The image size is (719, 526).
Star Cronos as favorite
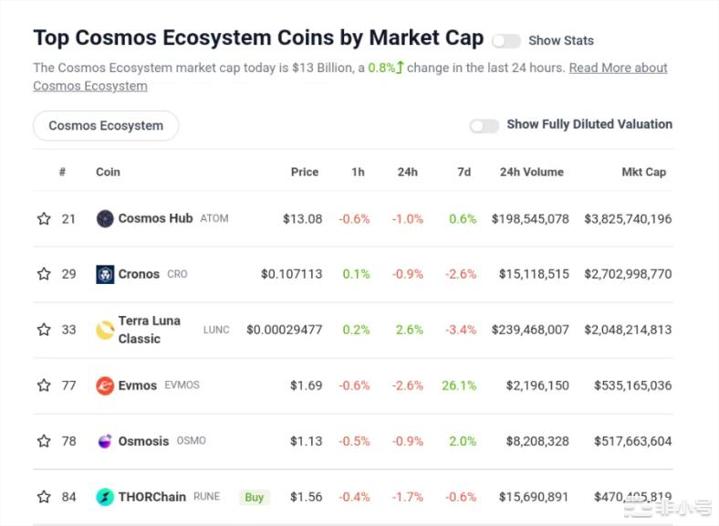click(x=44, y=274)
